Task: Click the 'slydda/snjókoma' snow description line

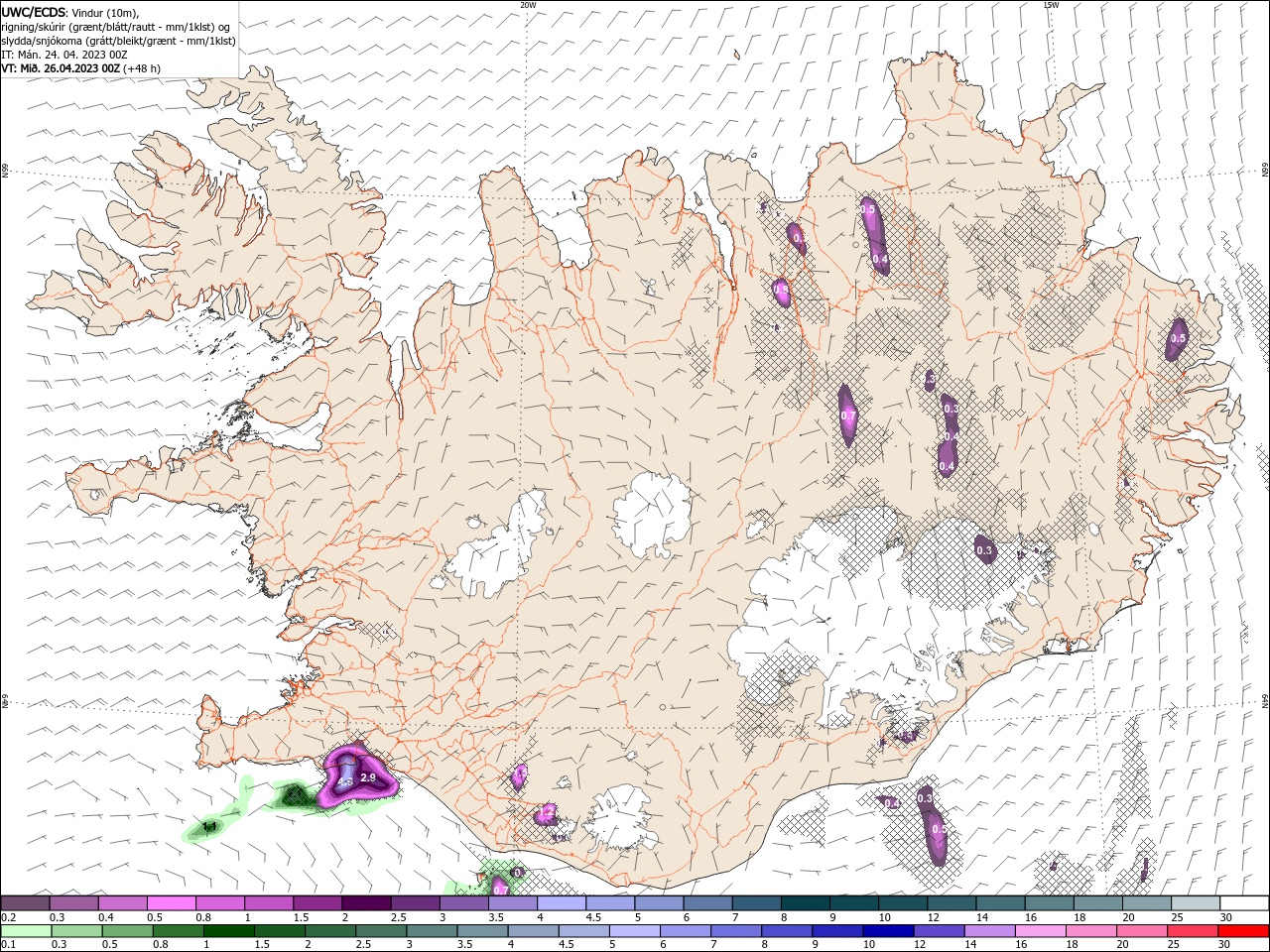Action: point(118,41)
